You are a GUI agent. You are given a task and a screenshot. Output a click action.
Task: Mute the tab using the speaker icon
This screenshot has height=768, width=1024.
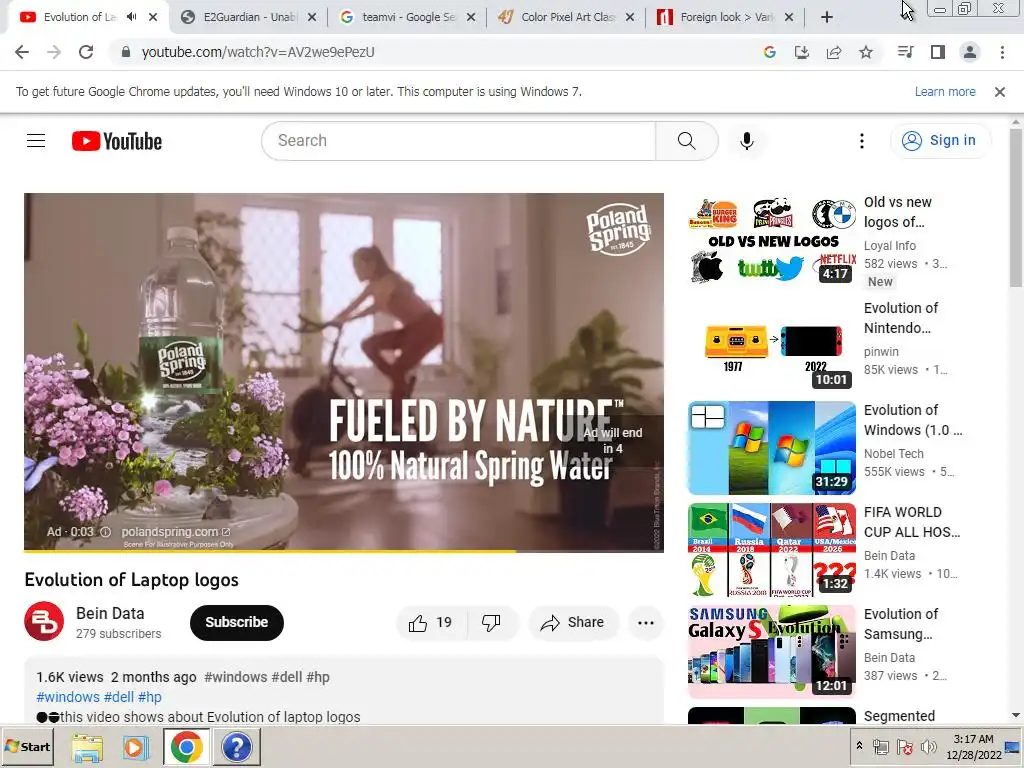[131, 17]
